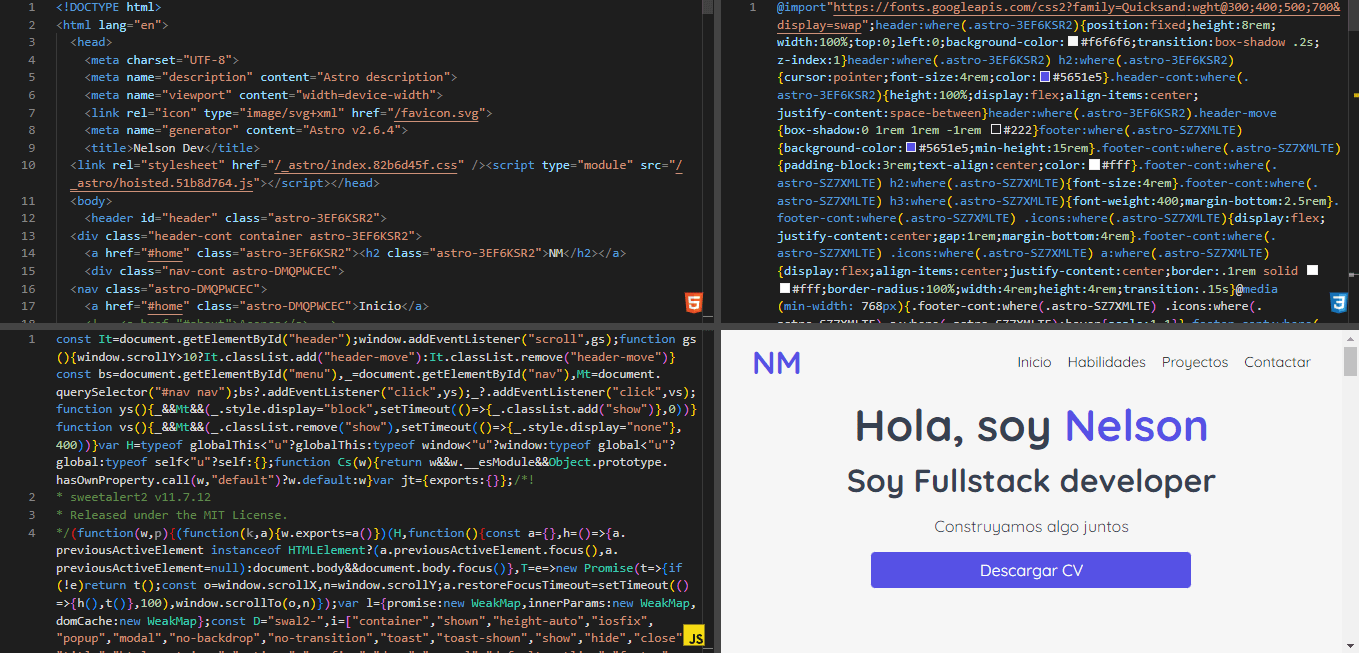Pick the footer background-color #5651e5 swatch
This screenshot has height=653, width=1359.
pos(911,148)
